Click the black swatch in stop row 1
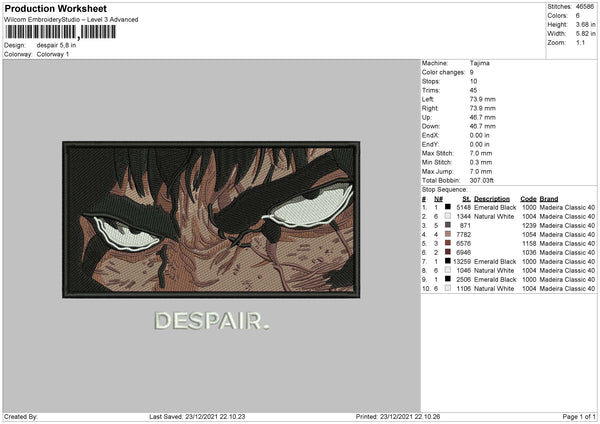This screenshot has height=424, width=600. point(448,207)
